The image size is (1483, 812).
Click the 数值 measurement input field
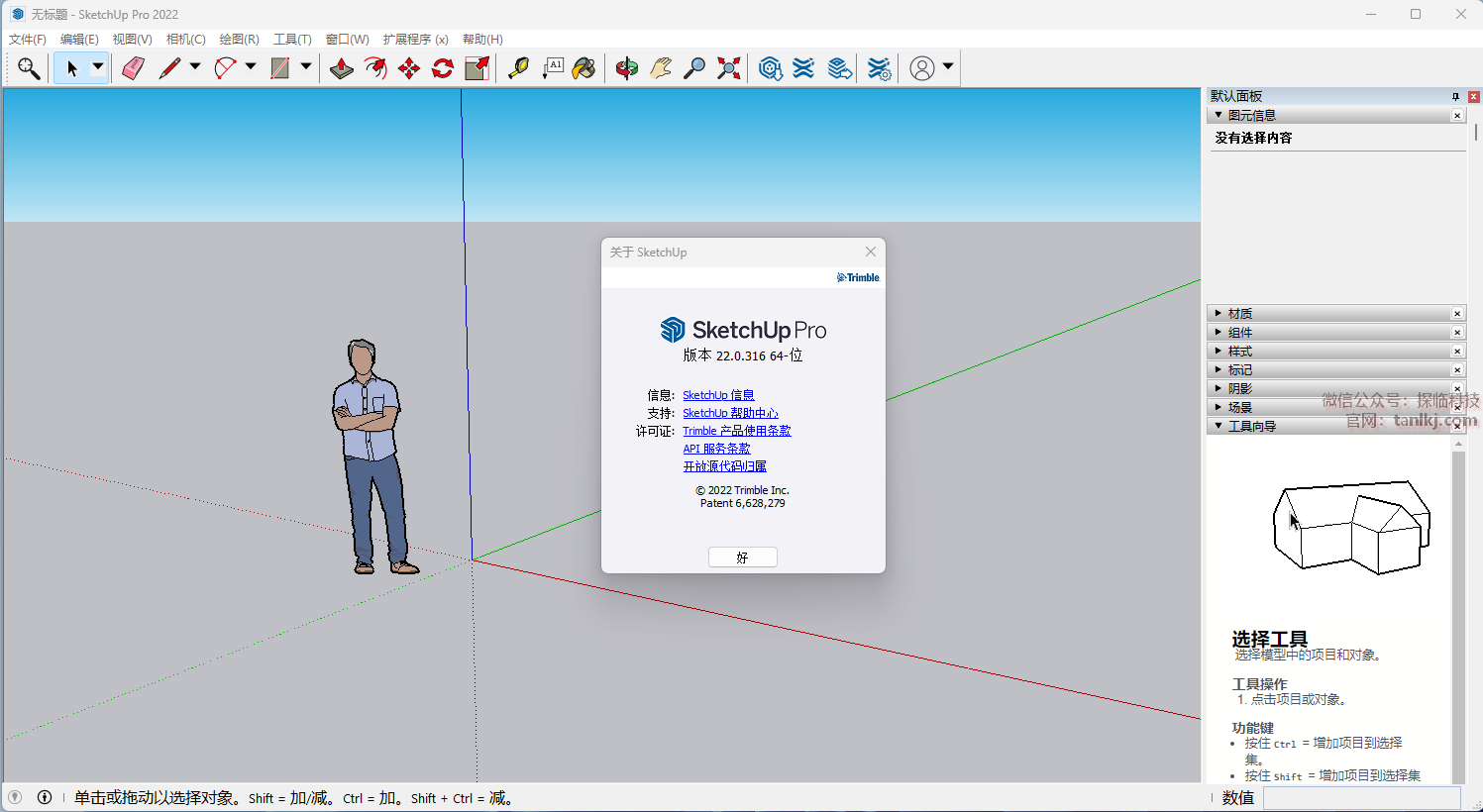(1361, 798)
